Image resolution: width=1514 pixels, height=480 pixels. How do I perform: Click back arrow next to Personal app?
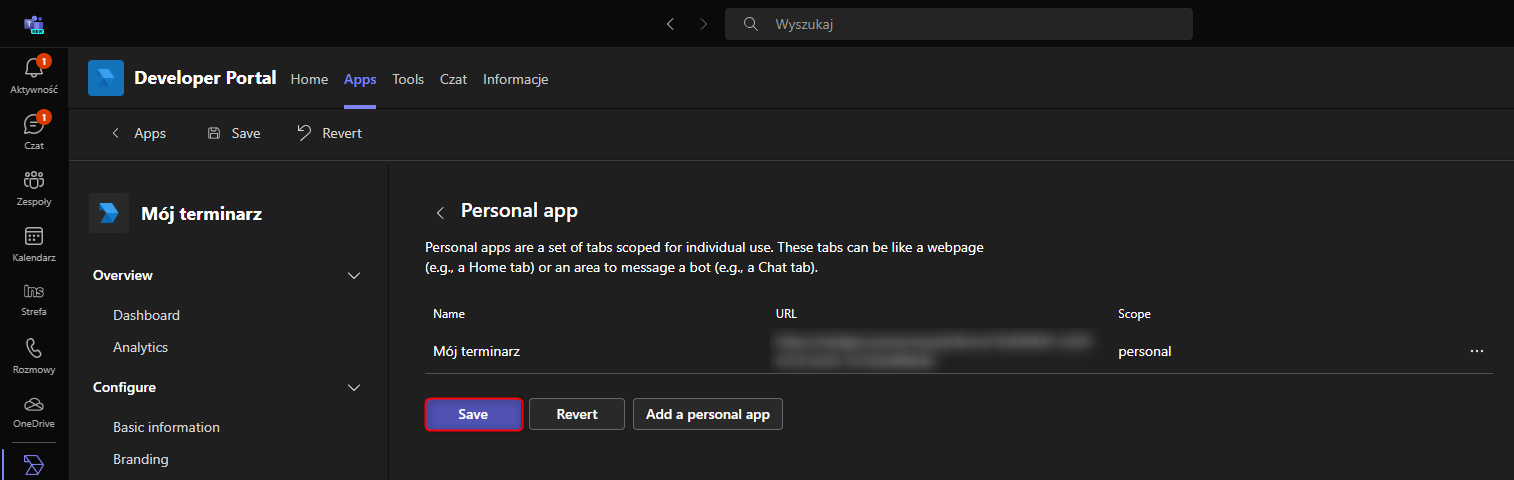[x=440, y=212]
